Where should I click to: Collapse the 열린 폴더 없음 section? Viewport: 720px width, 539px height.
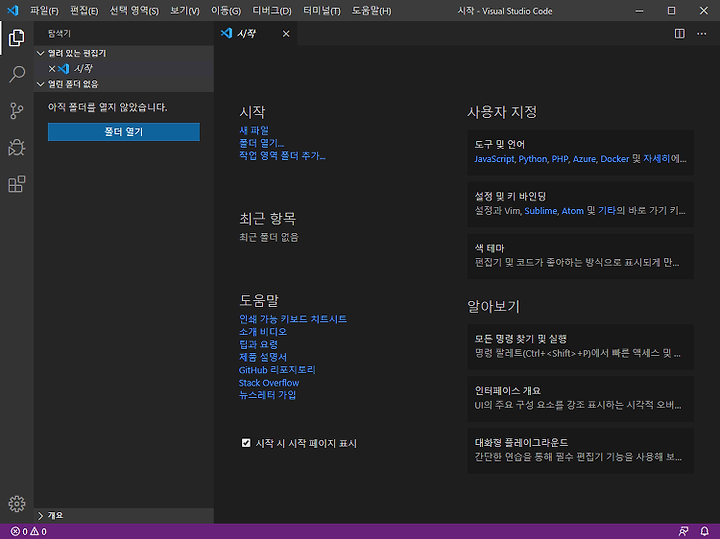(x=40, y=84)
